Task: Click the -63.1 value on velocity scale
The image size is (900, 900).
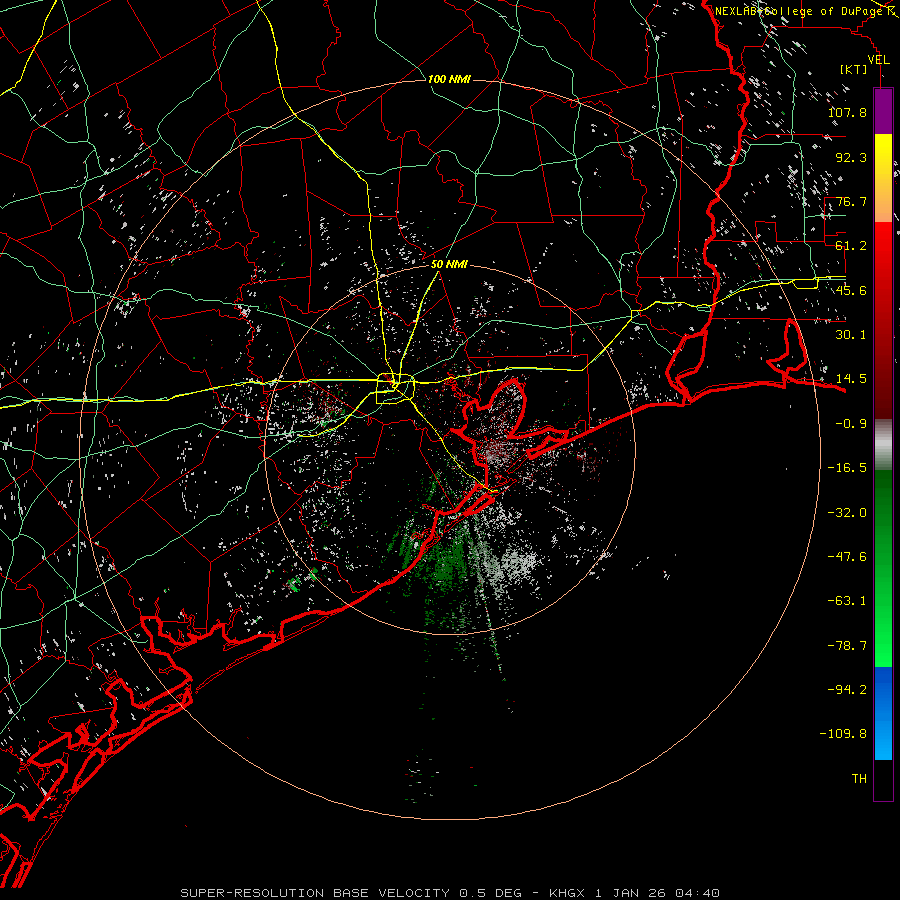Action: 847,601
